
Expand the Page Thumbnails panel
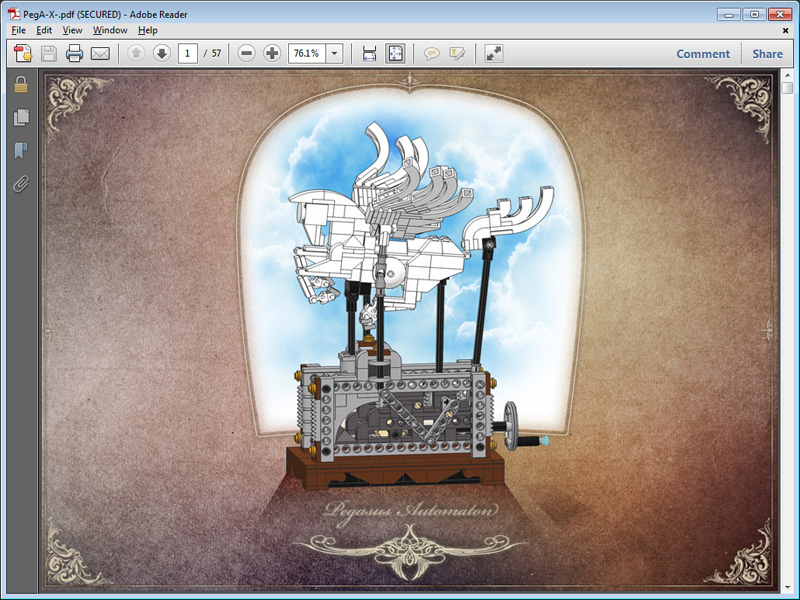pos(20,118)
